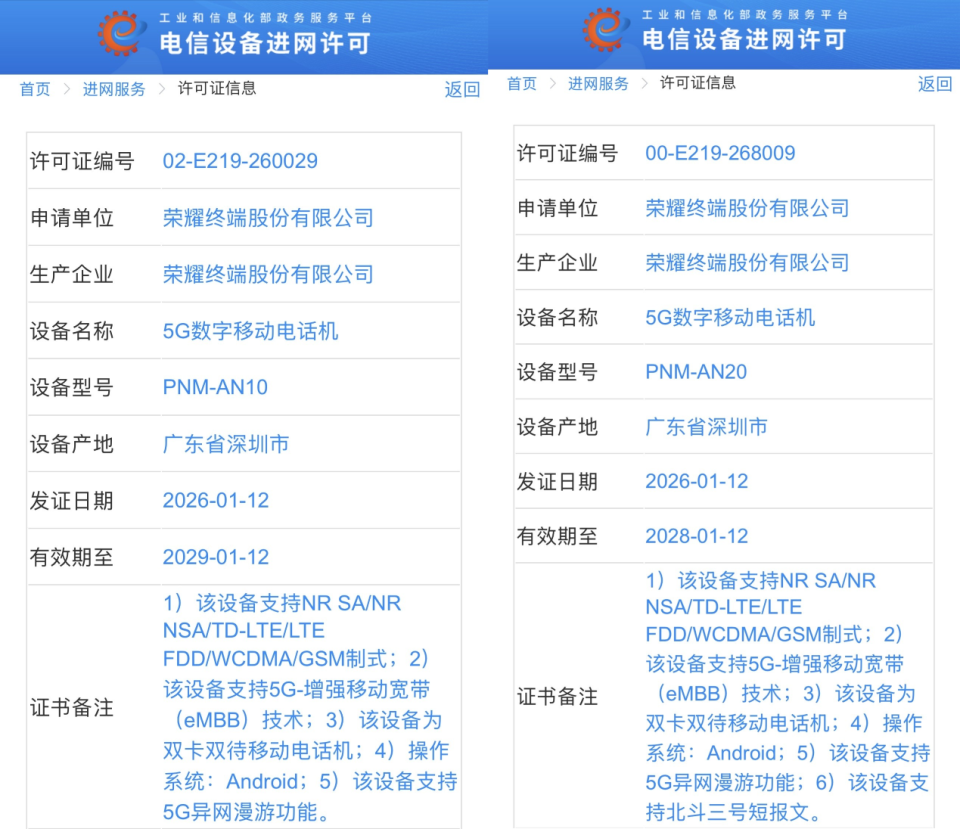Click remark text mentioning 北斗三号短报文
This screenshot has height=829, width=960.
click(x=788, y=696)
